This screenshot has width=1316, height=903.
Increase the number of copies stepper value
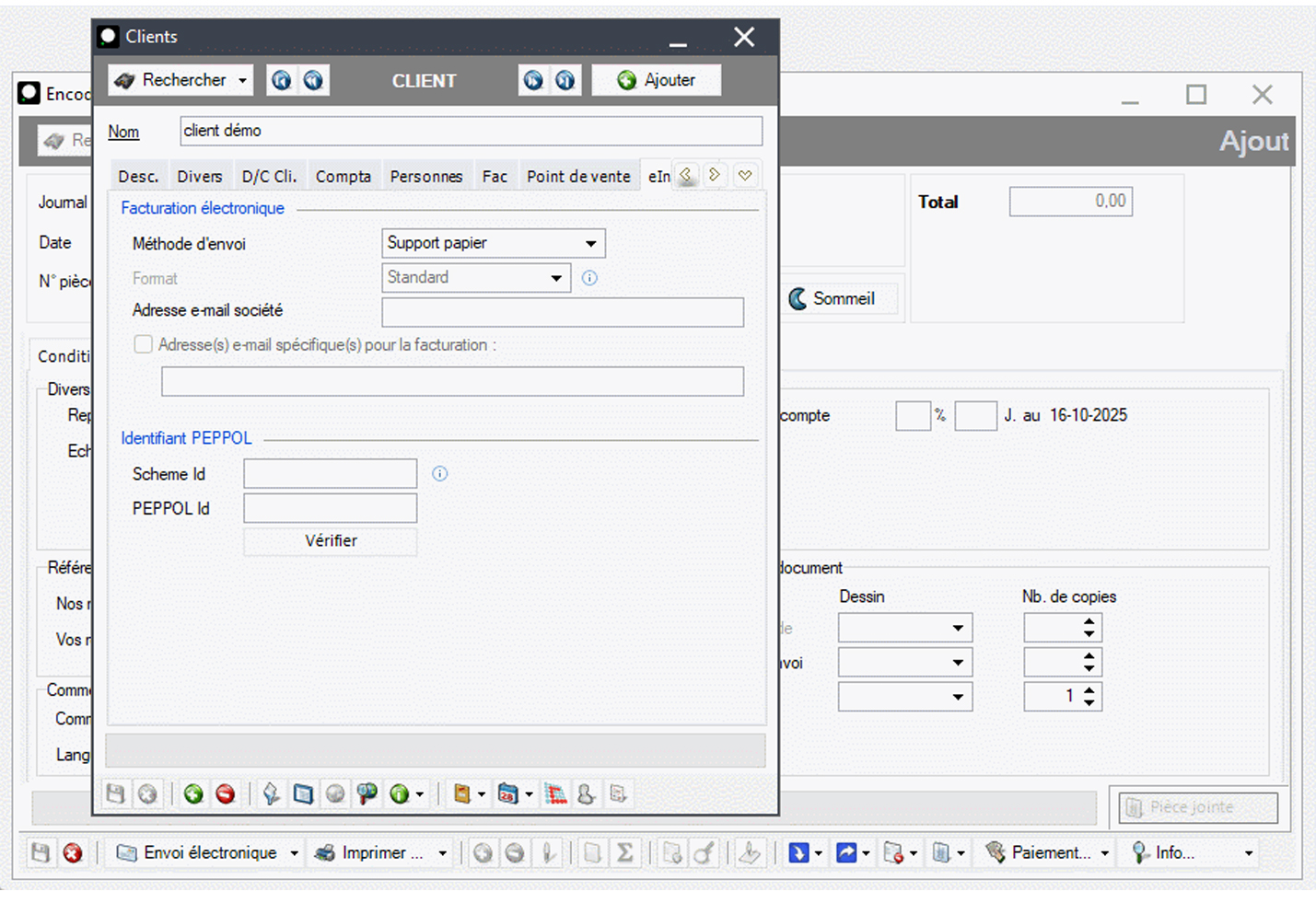point(1089,690)
